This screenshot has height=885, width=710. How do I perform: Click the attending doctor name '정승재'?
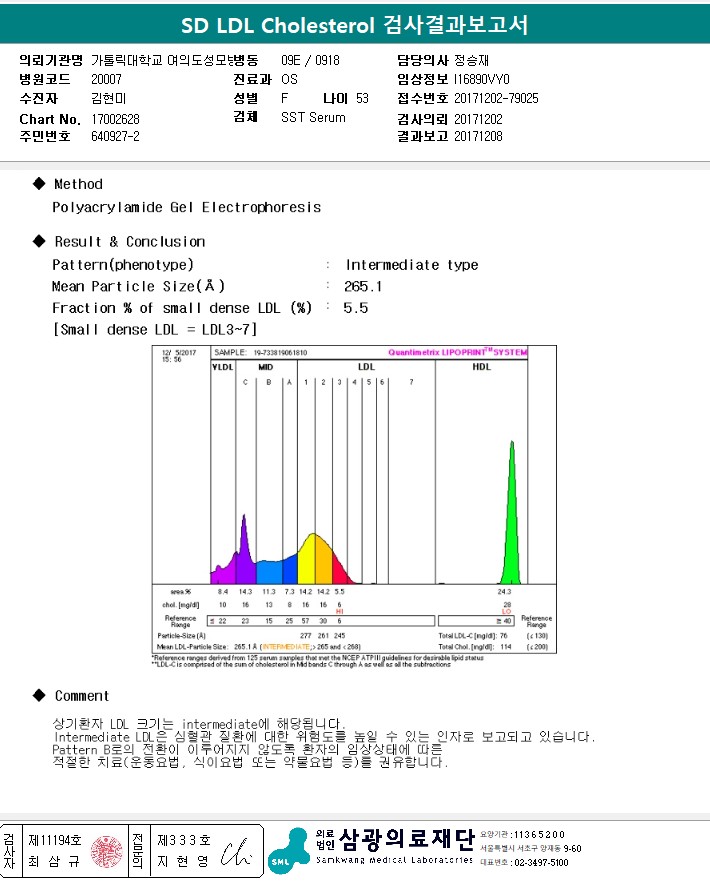(x=471, y=60)
